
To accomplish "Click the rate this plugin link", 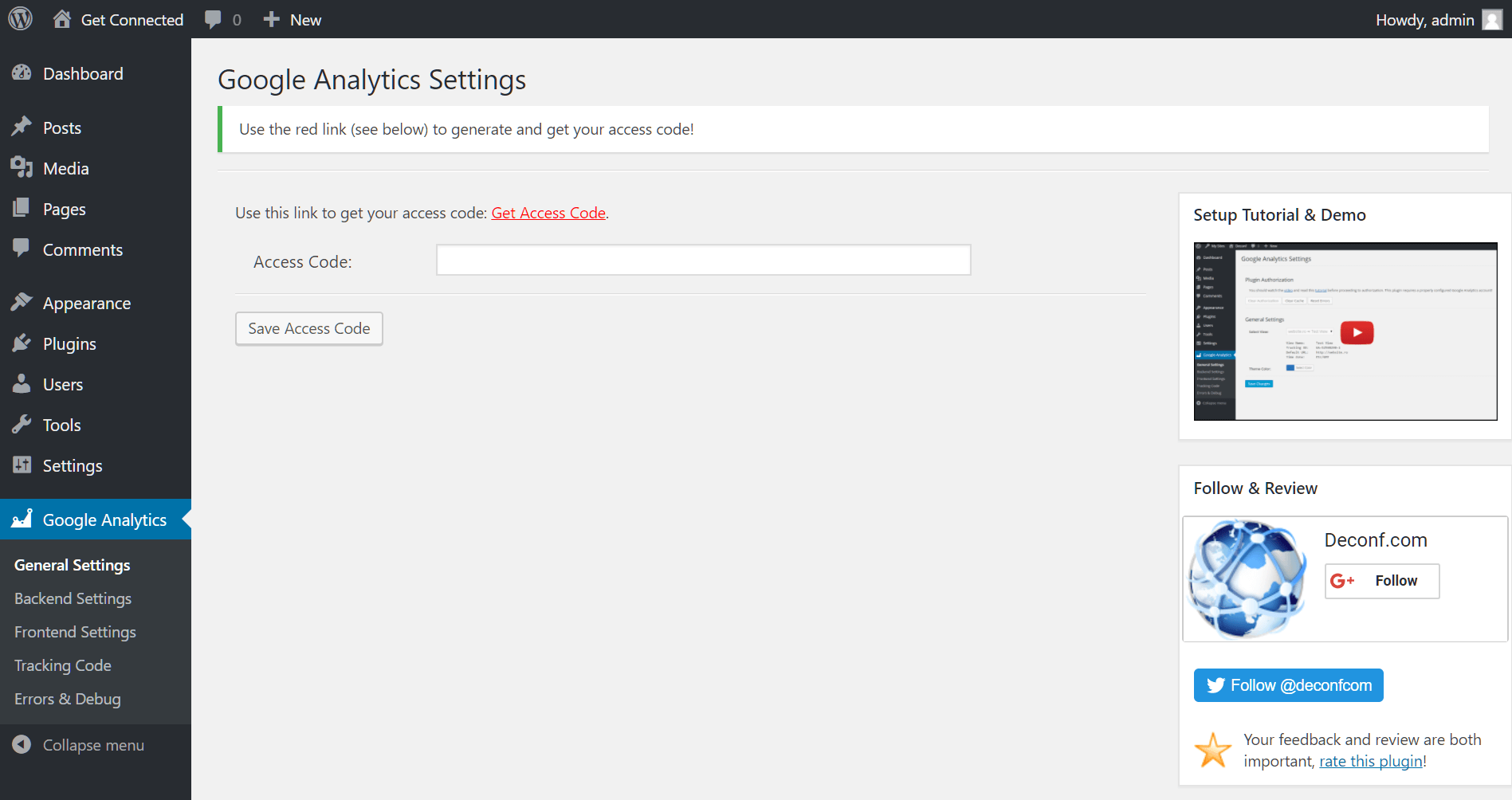I will coord(1371,761).
